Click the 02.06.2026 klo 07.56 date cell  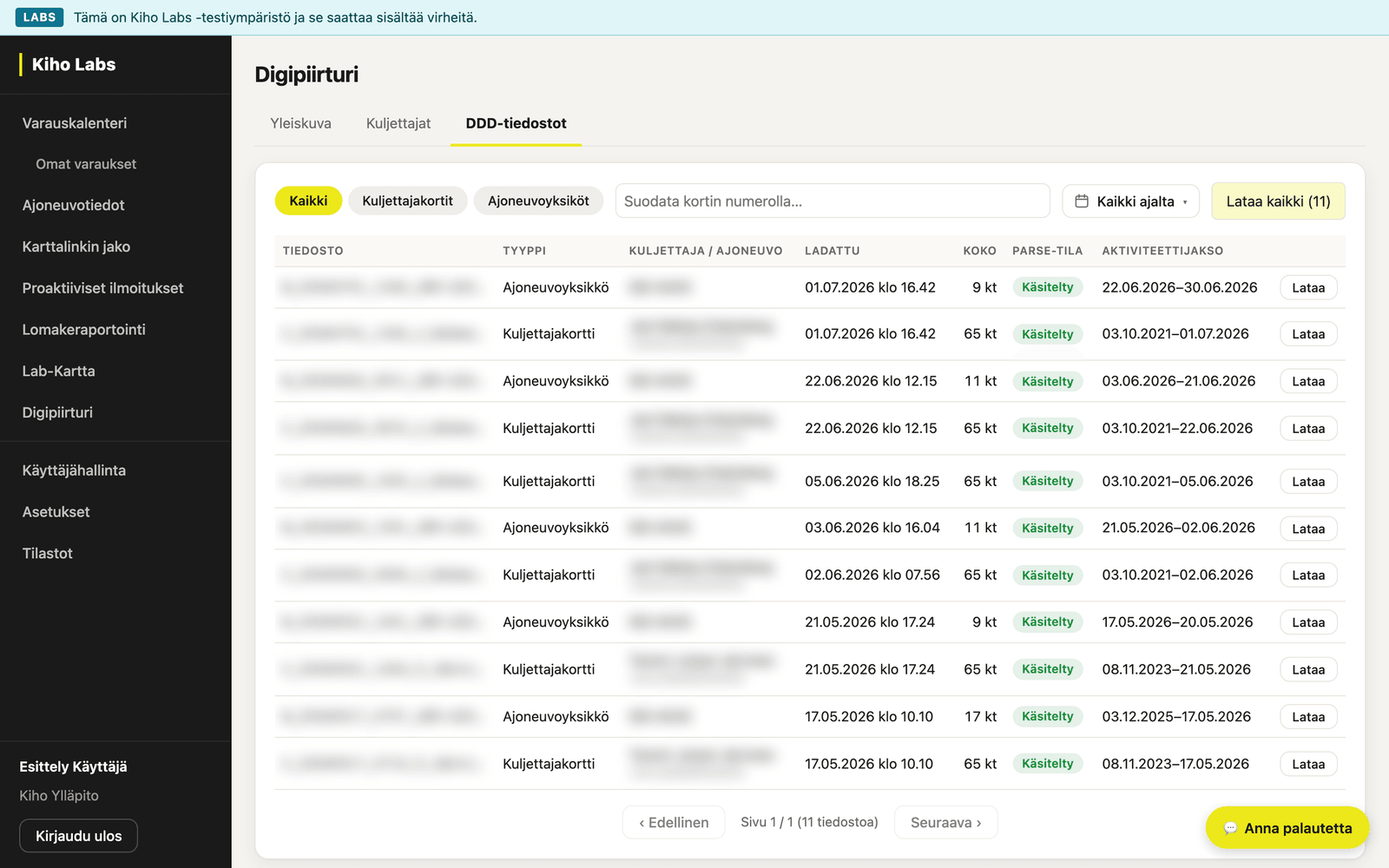(x=872, y=575)
